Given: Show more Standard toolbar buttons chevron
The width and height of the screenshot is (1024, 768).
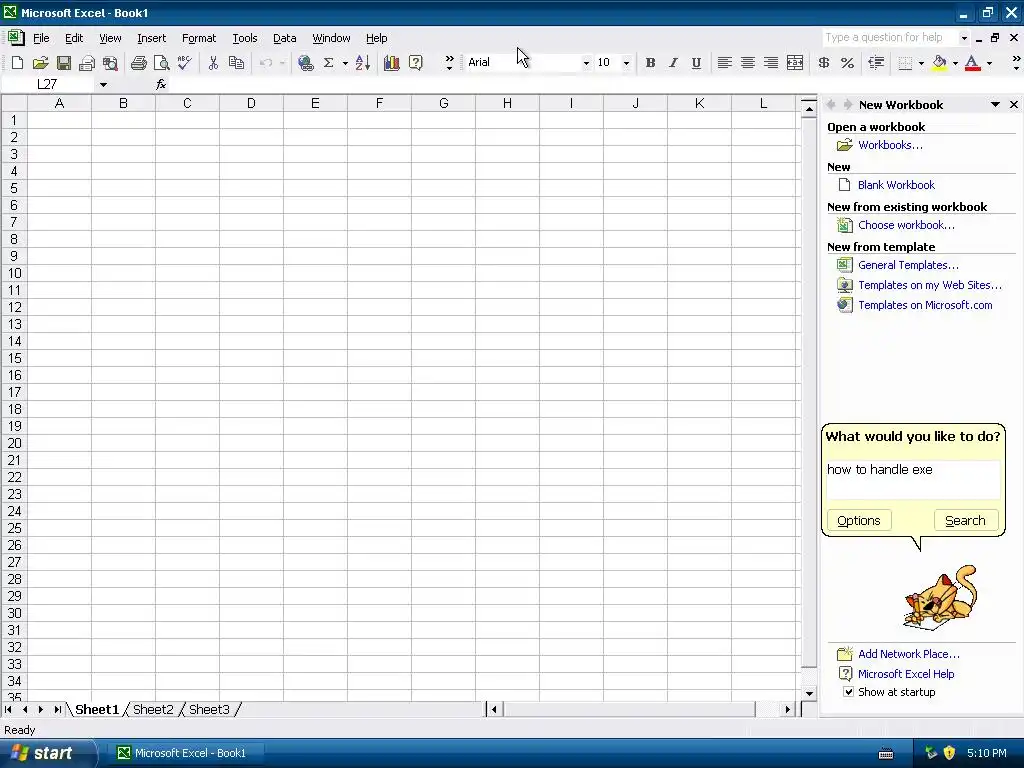Looking at the screenshot, I should click(x=449, y=63).
